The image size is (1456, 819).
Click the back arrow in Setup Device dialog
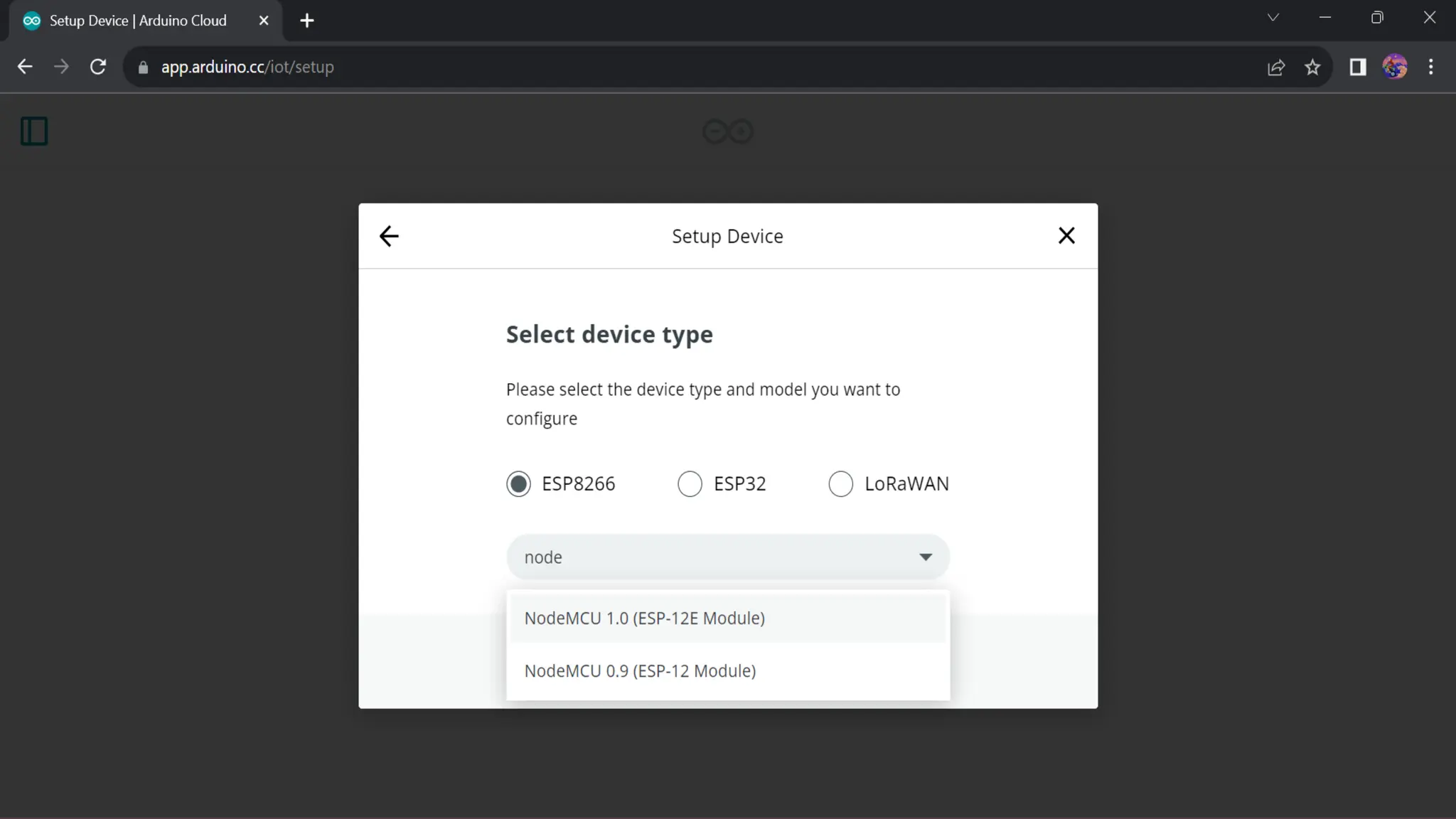(x=389, y=236)
